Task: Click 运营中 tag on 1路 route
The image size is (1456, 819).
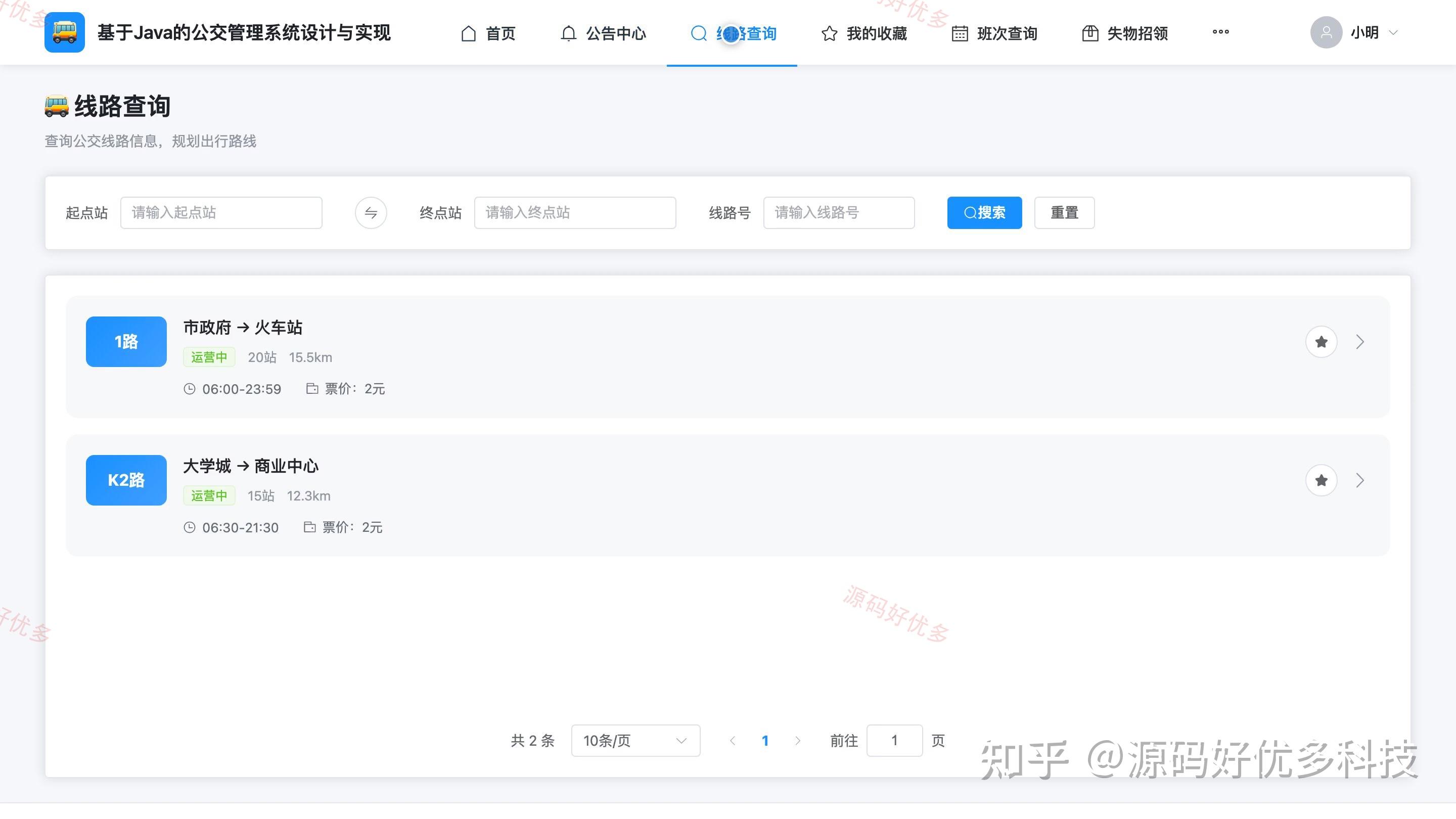Action: 209,357
